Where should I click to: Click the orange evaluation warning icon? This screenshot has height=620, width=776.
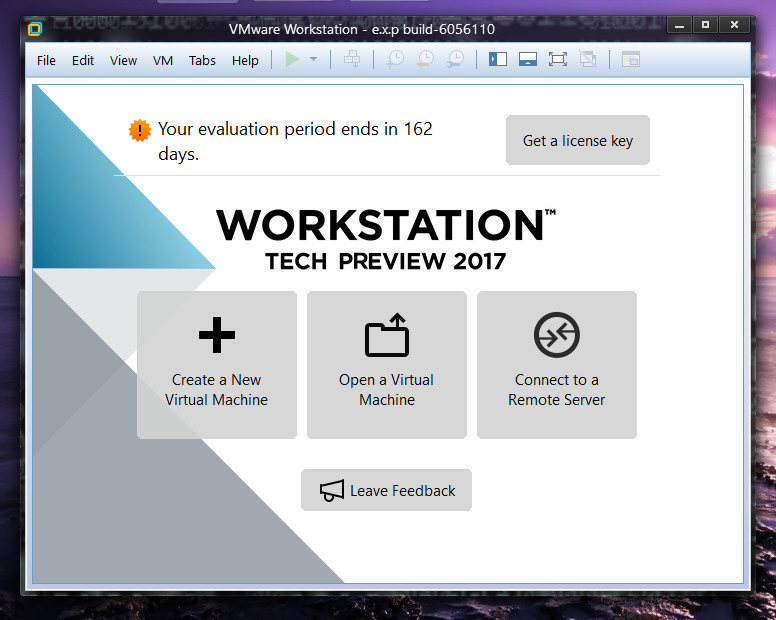point(140,131)
